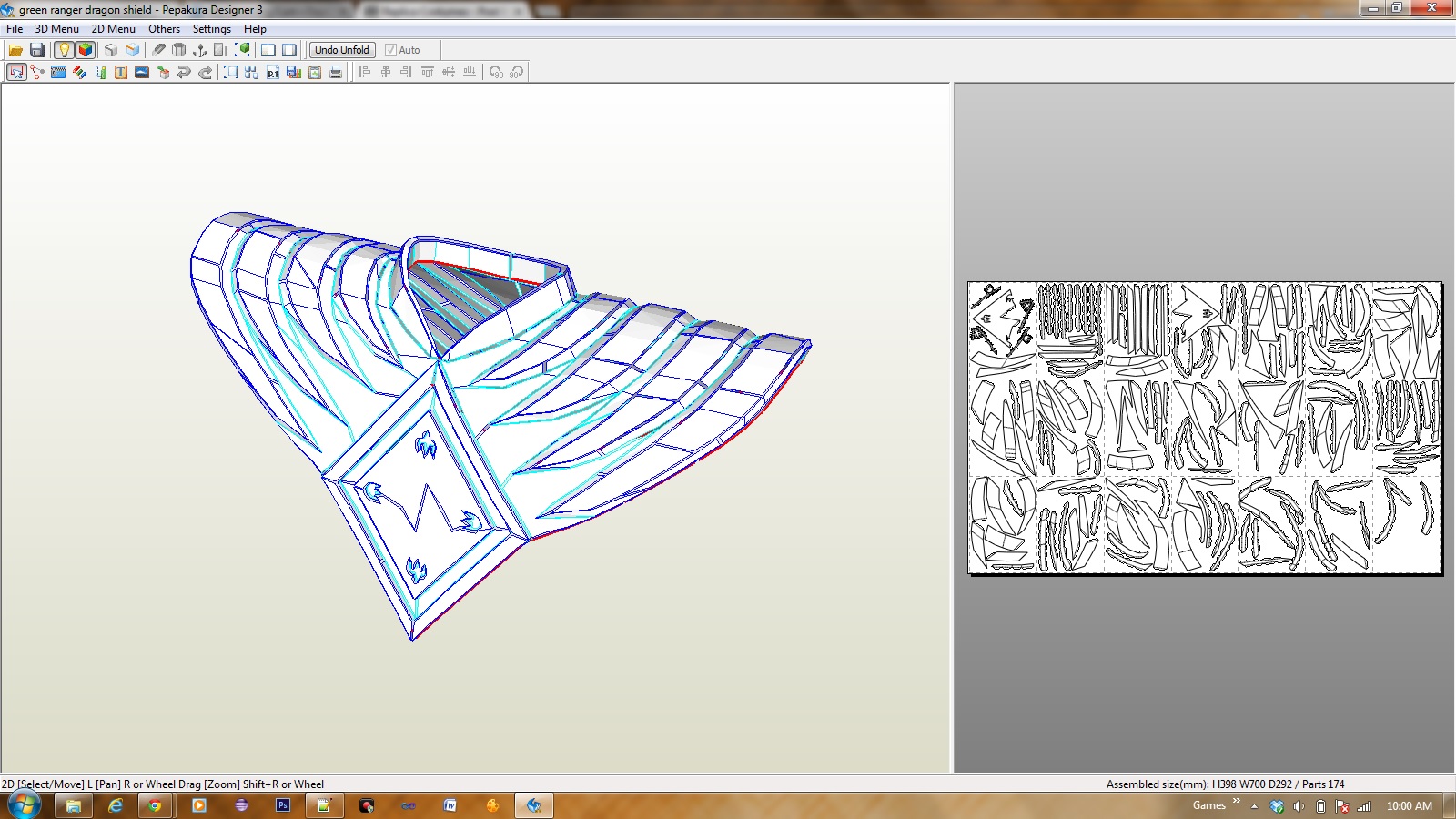This screenshot has height=819, width=1456.
Task: Switch to single window layout icon
Action: point(289,50)
